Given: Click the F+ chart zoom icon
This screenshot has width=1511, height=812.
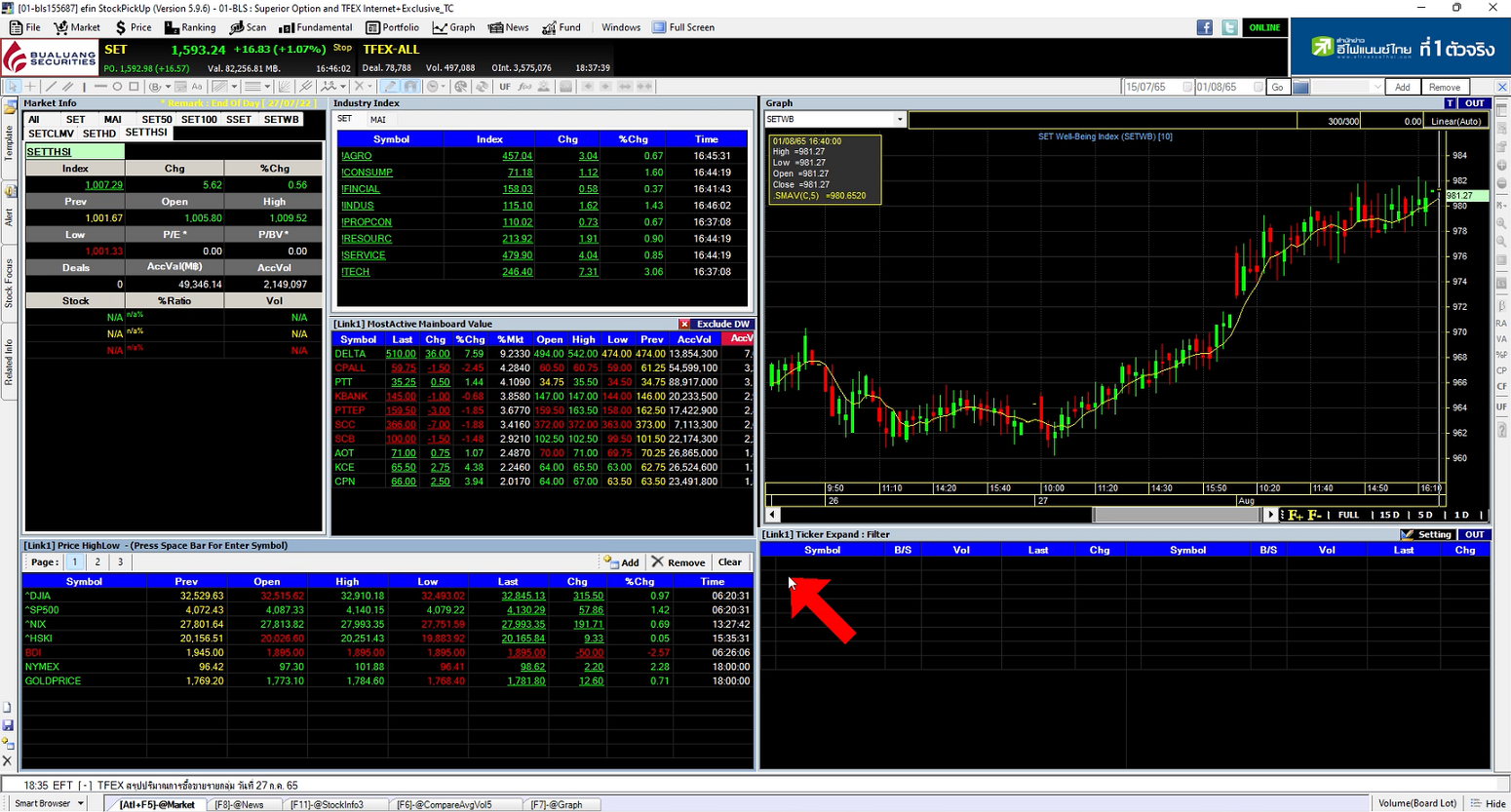Looking at the screenshot, I should pos(1296,515).
